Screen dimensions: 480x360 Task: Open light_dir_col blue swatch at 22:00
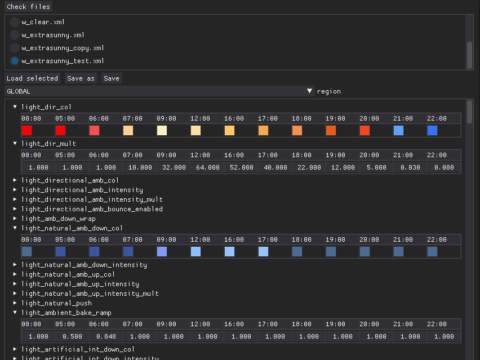432,130
